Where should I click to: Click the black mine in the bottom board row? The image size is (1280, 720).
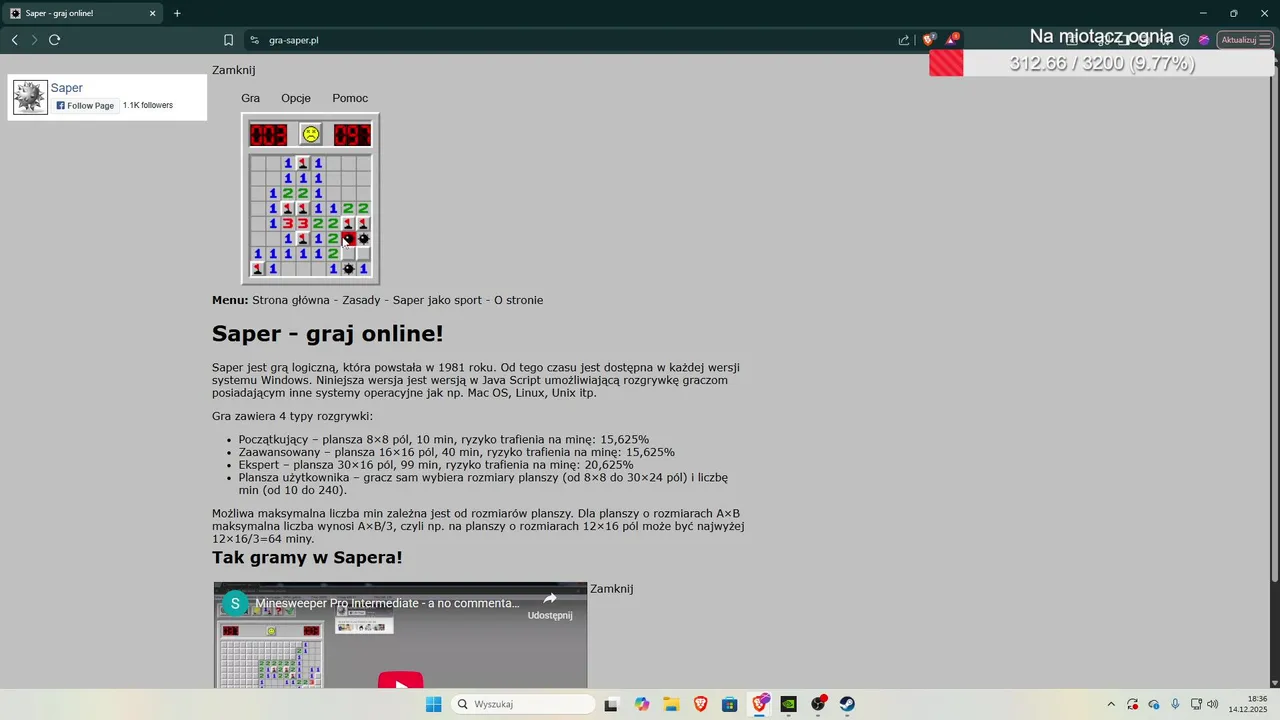pos(348,268)
